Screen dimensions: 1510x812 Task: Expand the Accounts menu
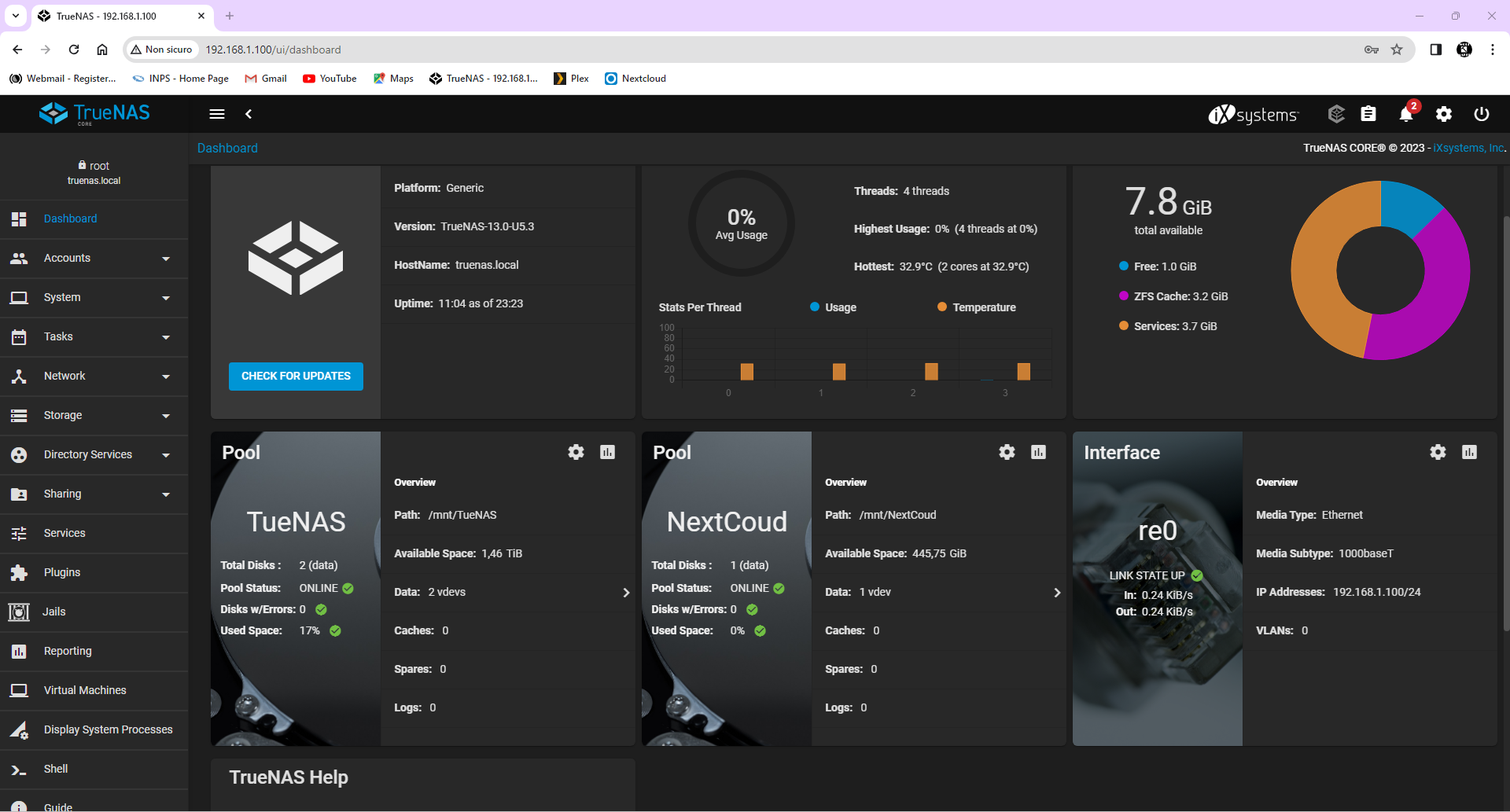coord(94,259)
